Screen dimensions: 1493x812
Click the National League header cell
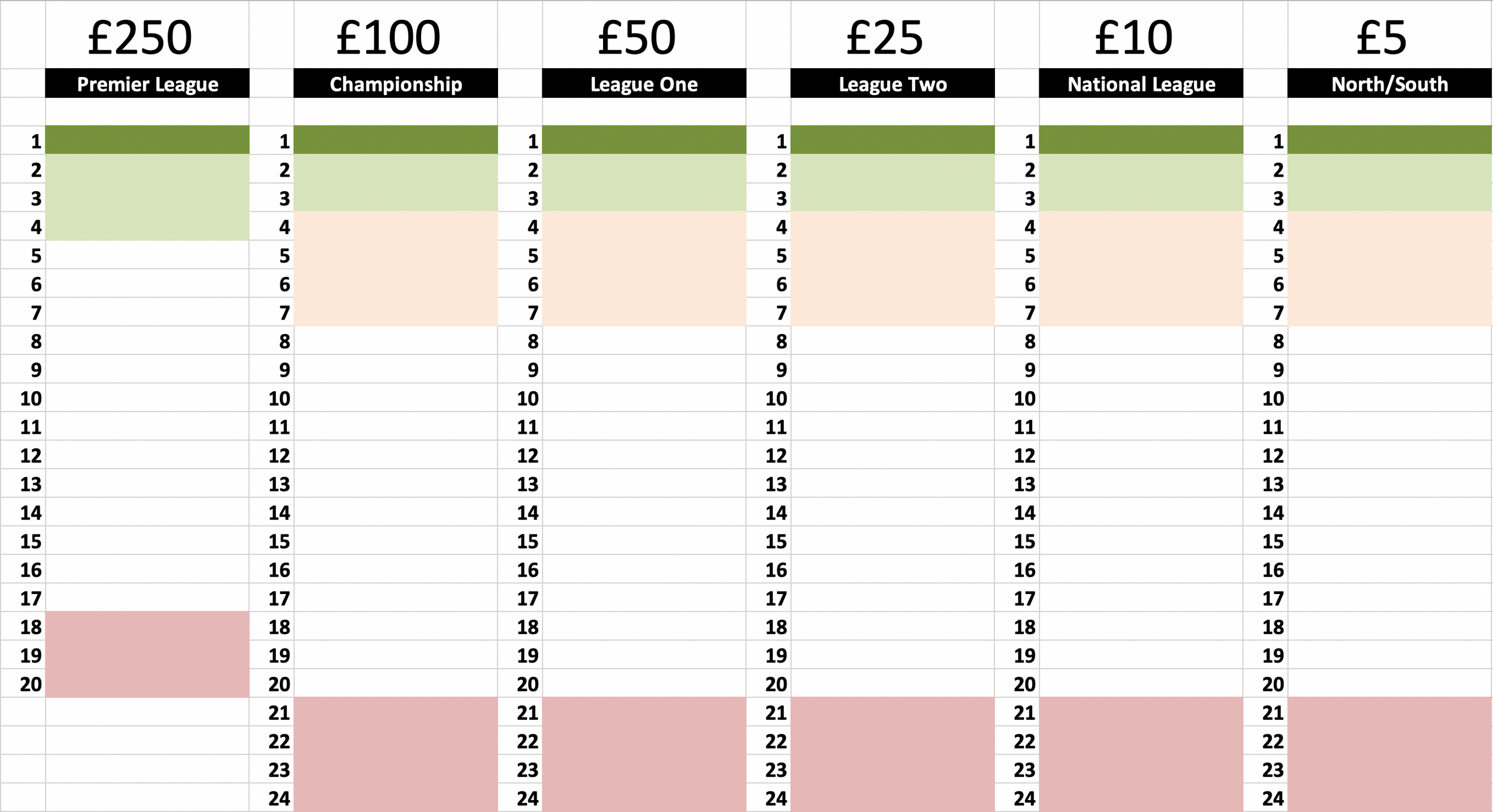point(1141,83)
